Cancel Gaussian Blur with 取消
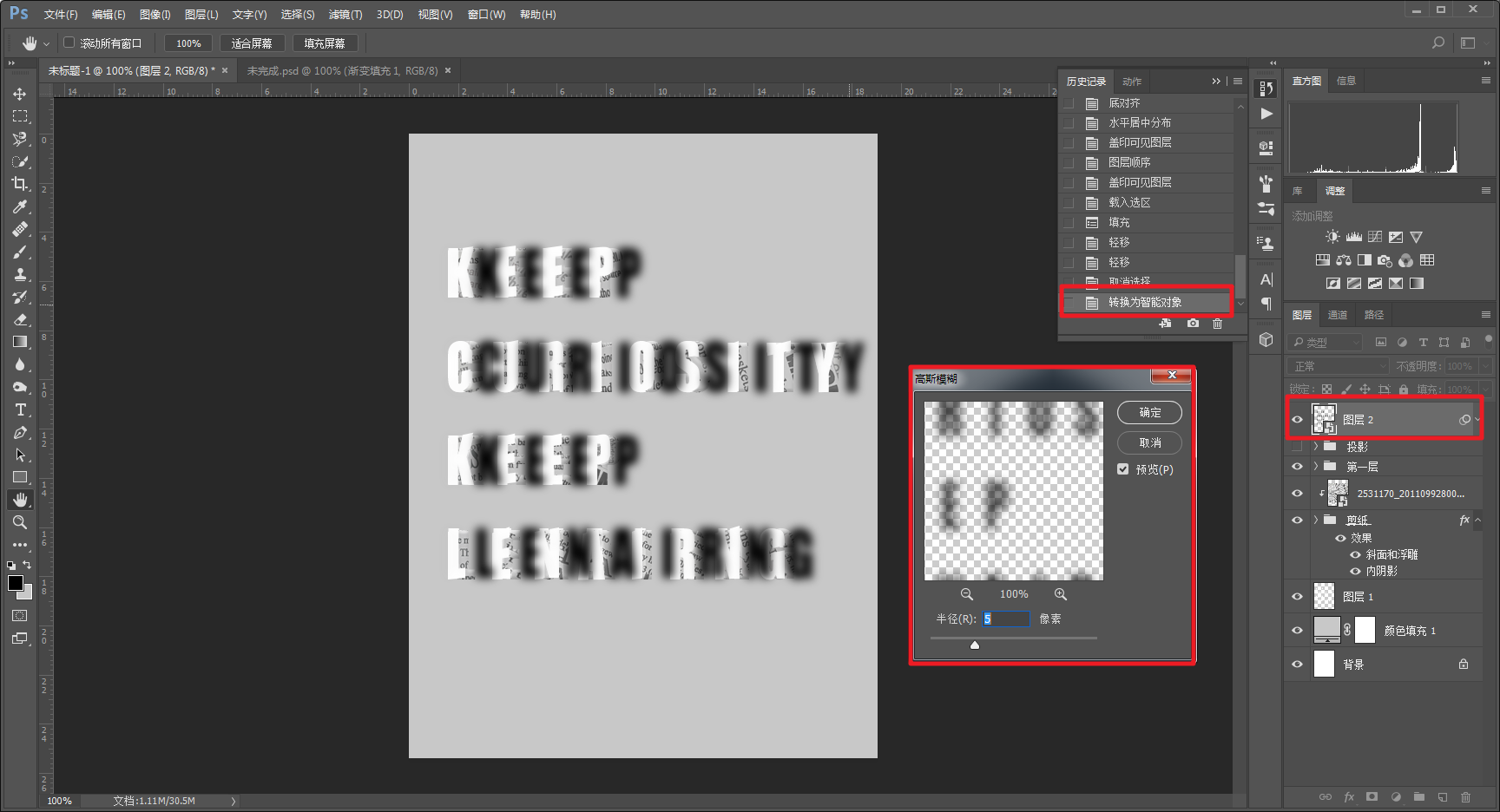1500x812 pixels. (1149, 443)
